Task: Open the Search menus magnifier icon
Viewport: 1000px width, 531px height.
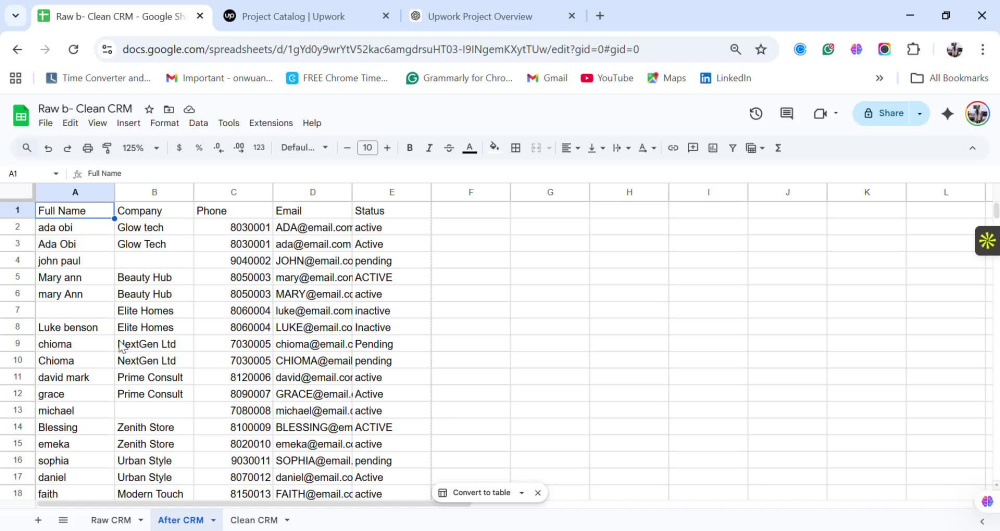Action: point(27,148)
